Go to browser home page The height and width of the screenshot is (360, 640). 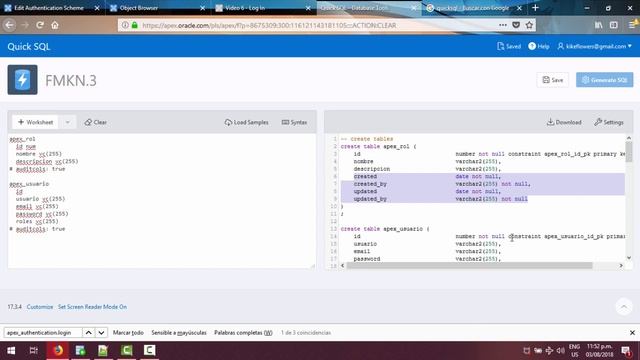click(55, 25)
